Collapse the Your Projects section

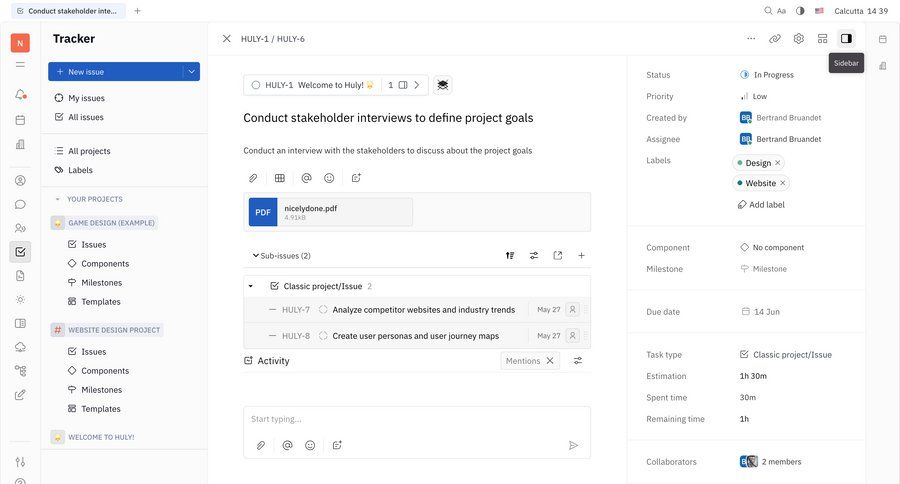[x=58, y=199]
